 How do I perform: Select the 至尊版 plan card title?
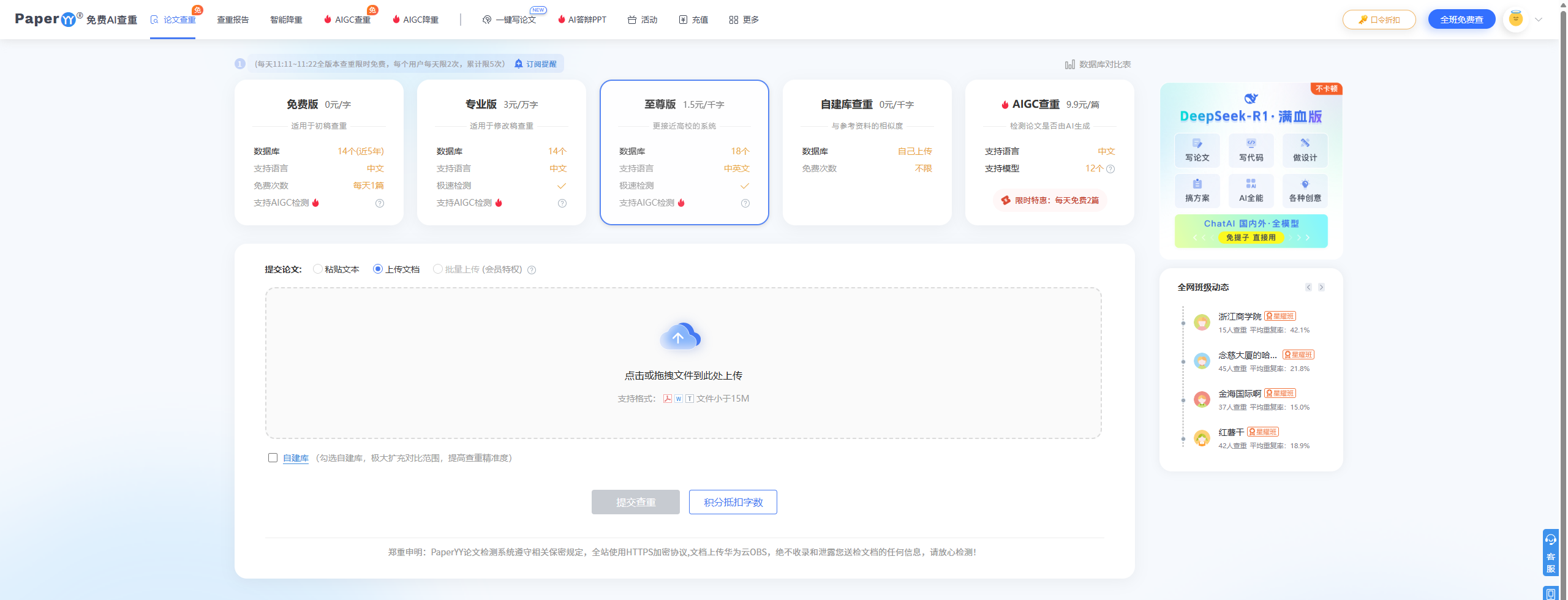point(660,104)
